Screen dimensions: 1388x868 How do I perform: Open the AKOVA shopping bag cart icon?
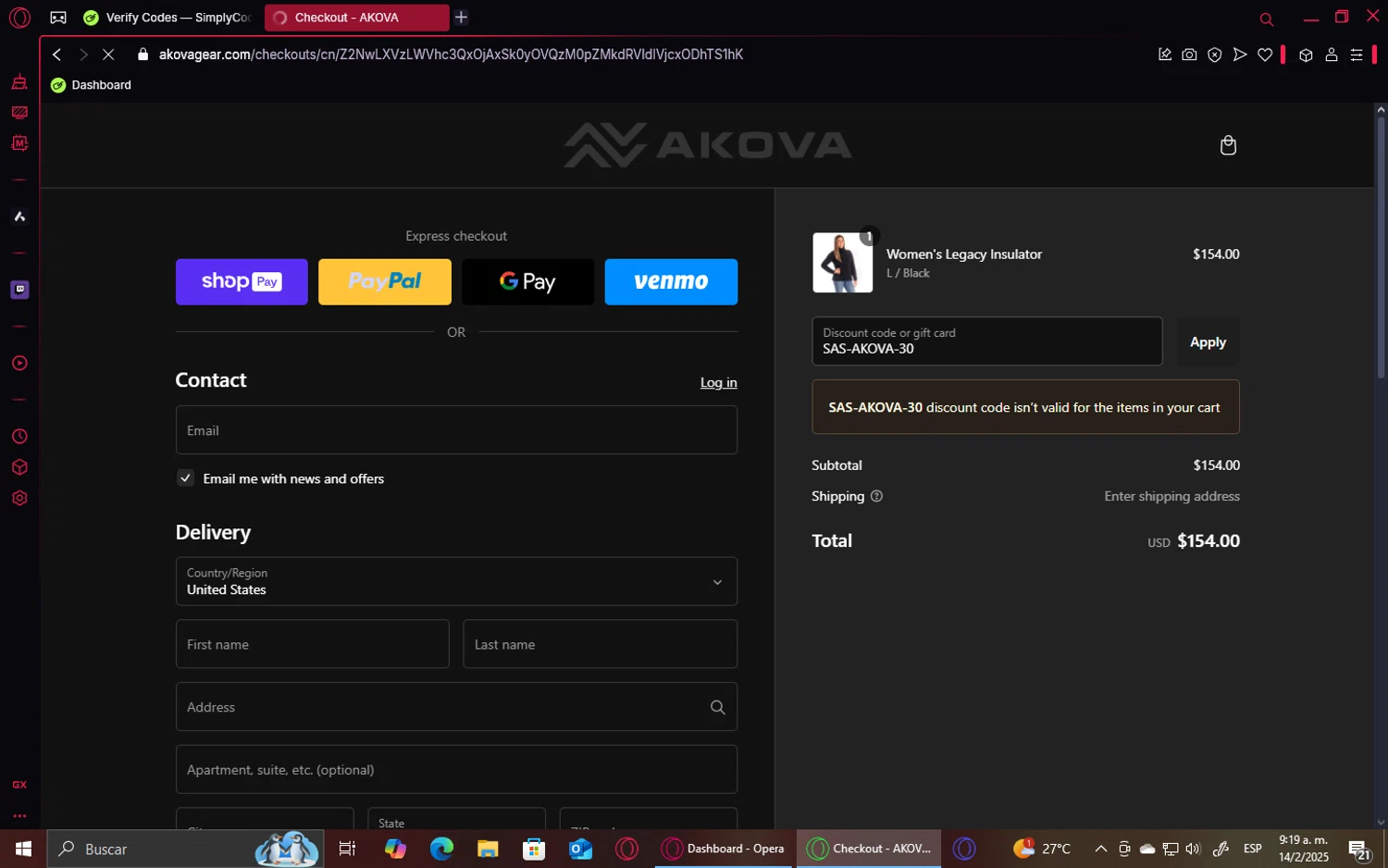pyautogui.click(x=1228, y=145)
